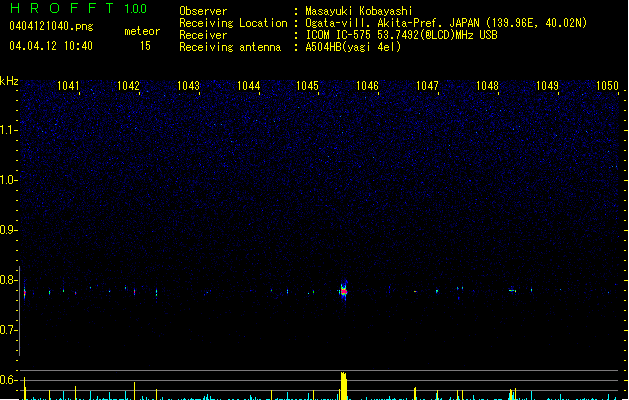Click the 1048 time axis marker
Image resolution: width=629 pixels, height=400 pixels.
(487, 86)
